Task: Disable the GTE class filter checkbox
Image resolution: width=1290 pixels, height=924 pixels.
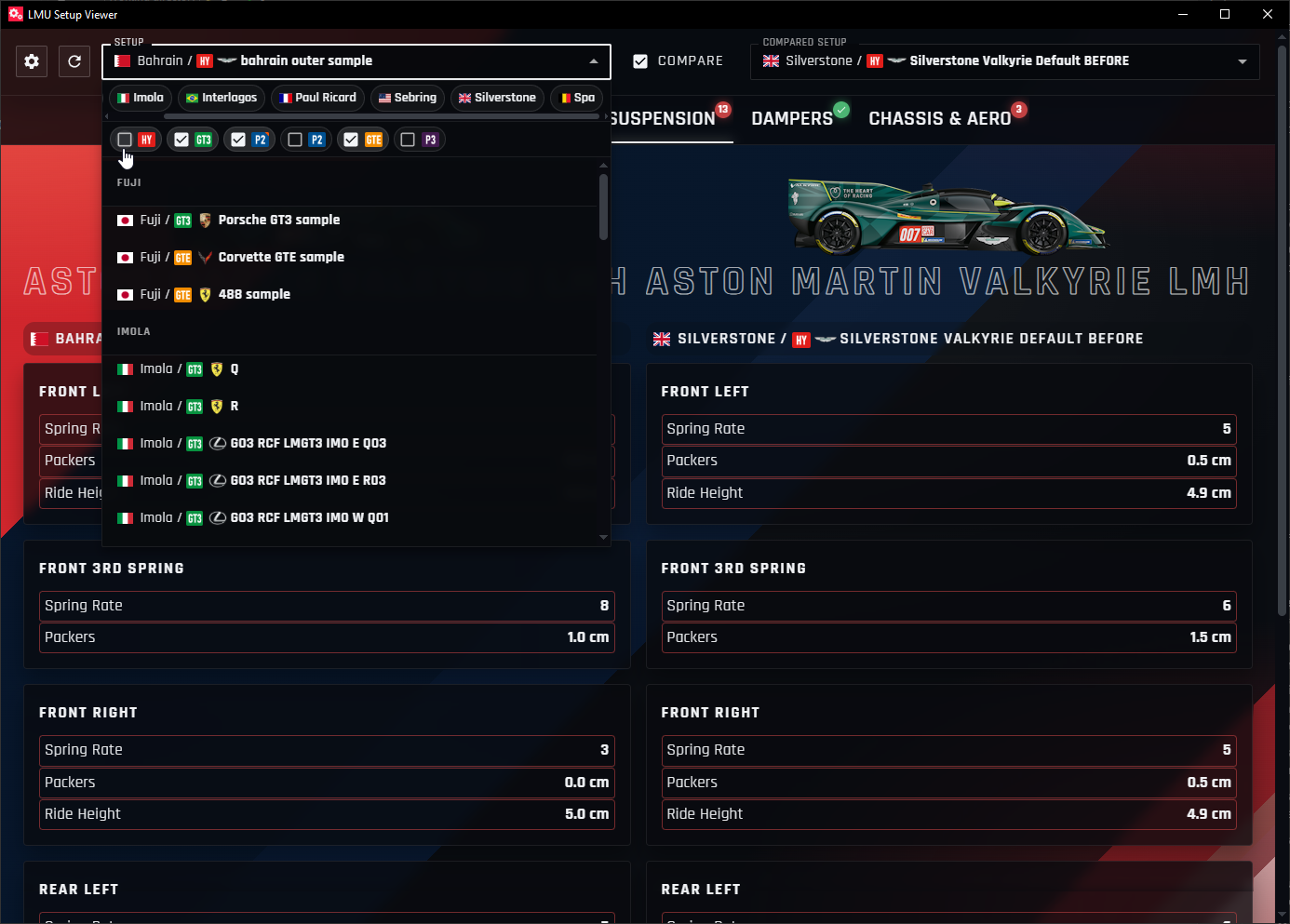Action: 350,139
